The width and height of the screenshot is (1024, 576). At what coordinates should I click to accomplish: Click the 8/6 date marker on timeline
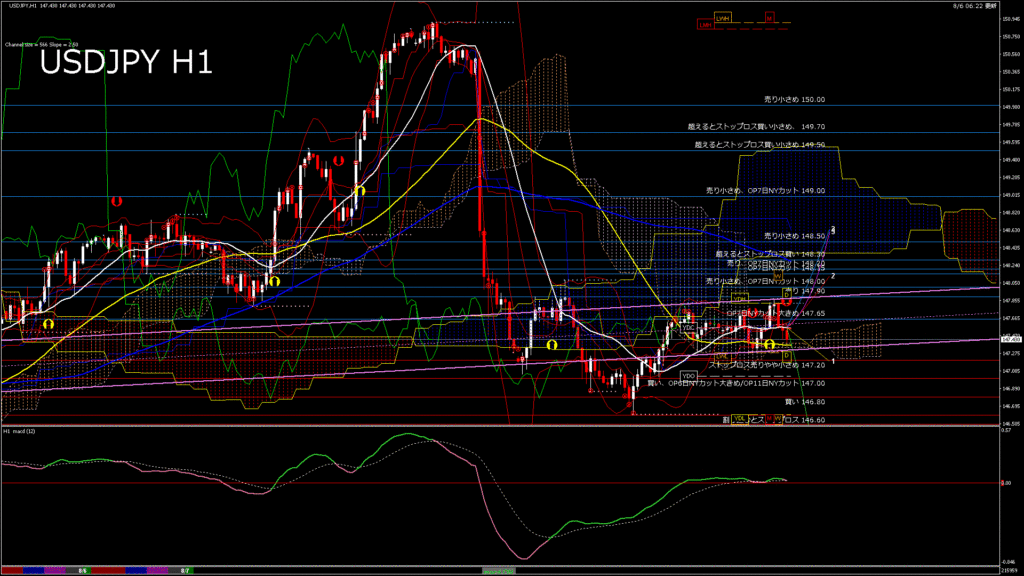pos(84,570)
